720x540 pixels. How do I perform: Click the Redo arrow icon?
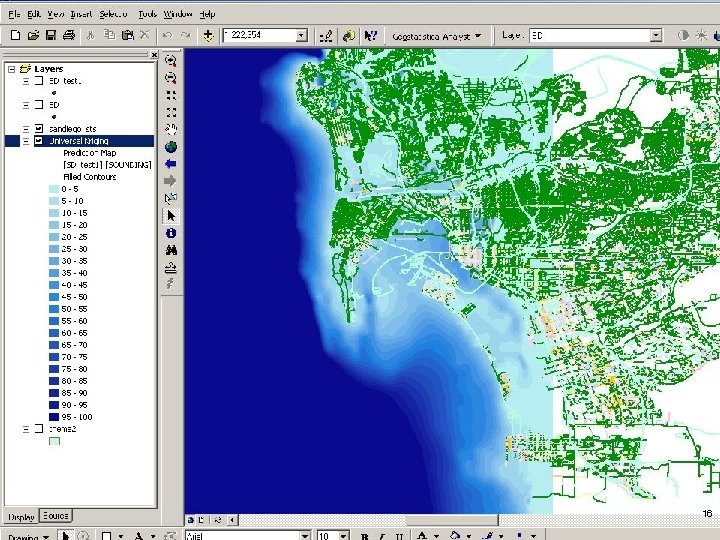(186, 35)
